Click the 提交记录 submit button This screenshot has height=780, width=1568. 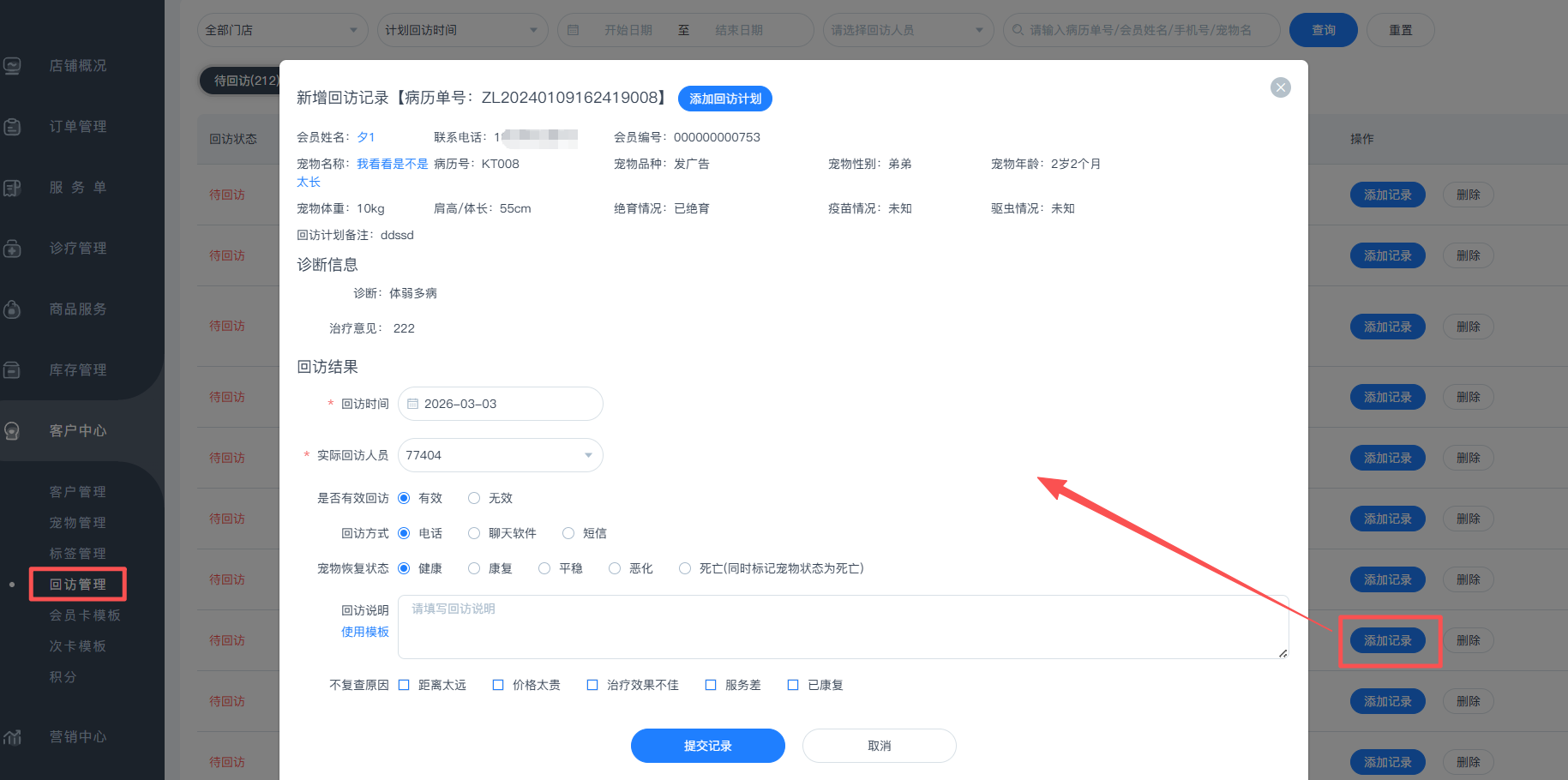[707, 746]
